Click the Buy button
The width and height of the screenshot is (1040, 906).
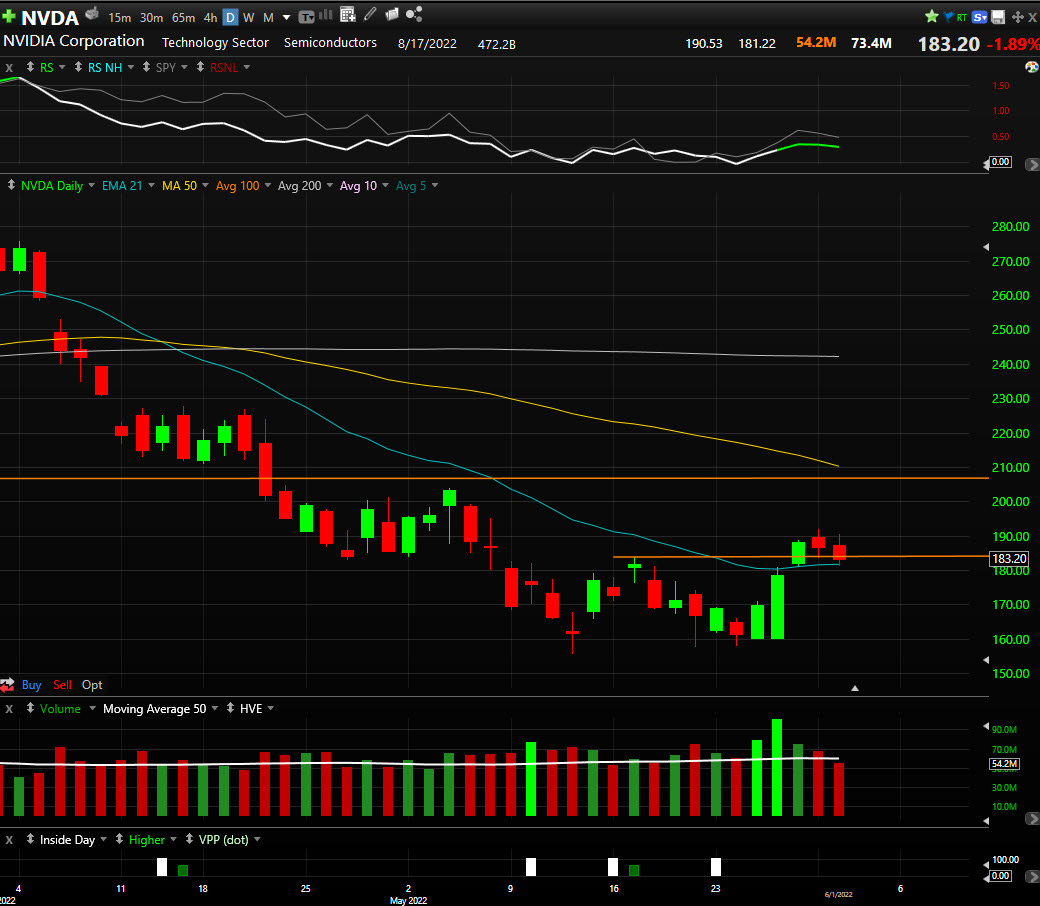coord(31,685)
